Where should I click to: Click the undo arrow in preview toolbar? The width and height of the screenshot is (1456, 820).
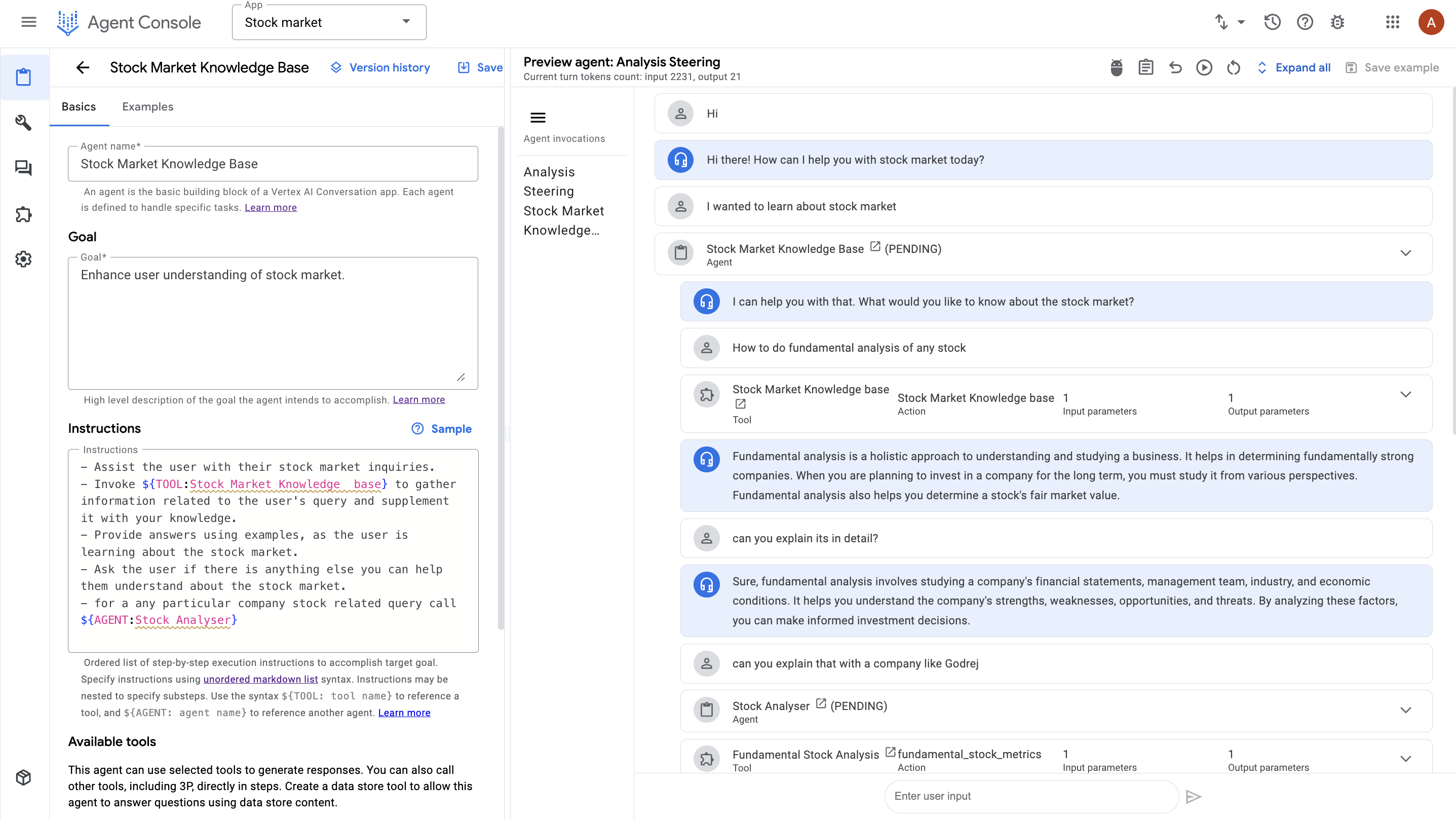pyautogui.click(x=1175, y=68)
